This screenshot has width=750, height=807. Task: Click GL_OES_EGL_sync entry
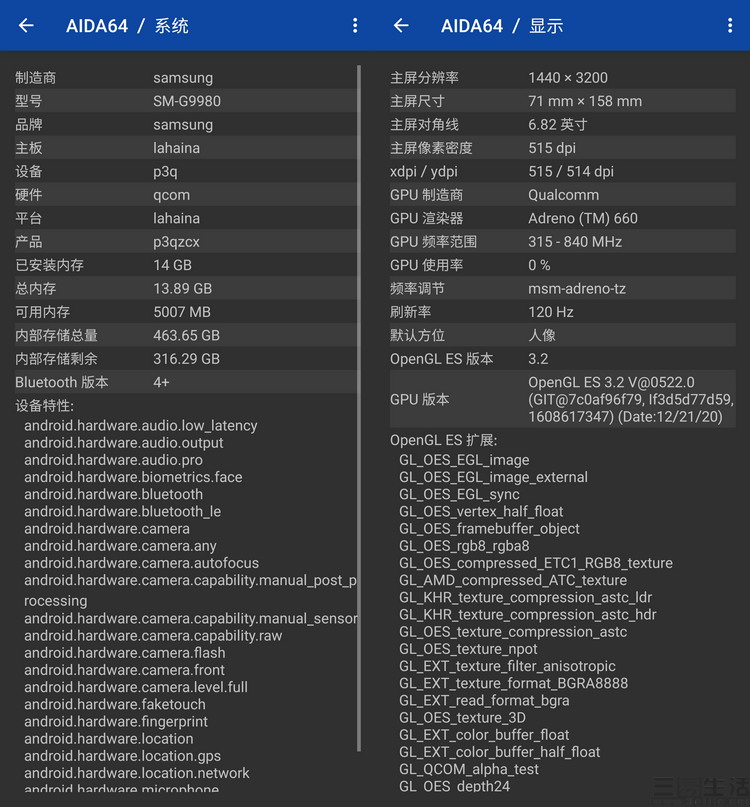tap(459, 494)
